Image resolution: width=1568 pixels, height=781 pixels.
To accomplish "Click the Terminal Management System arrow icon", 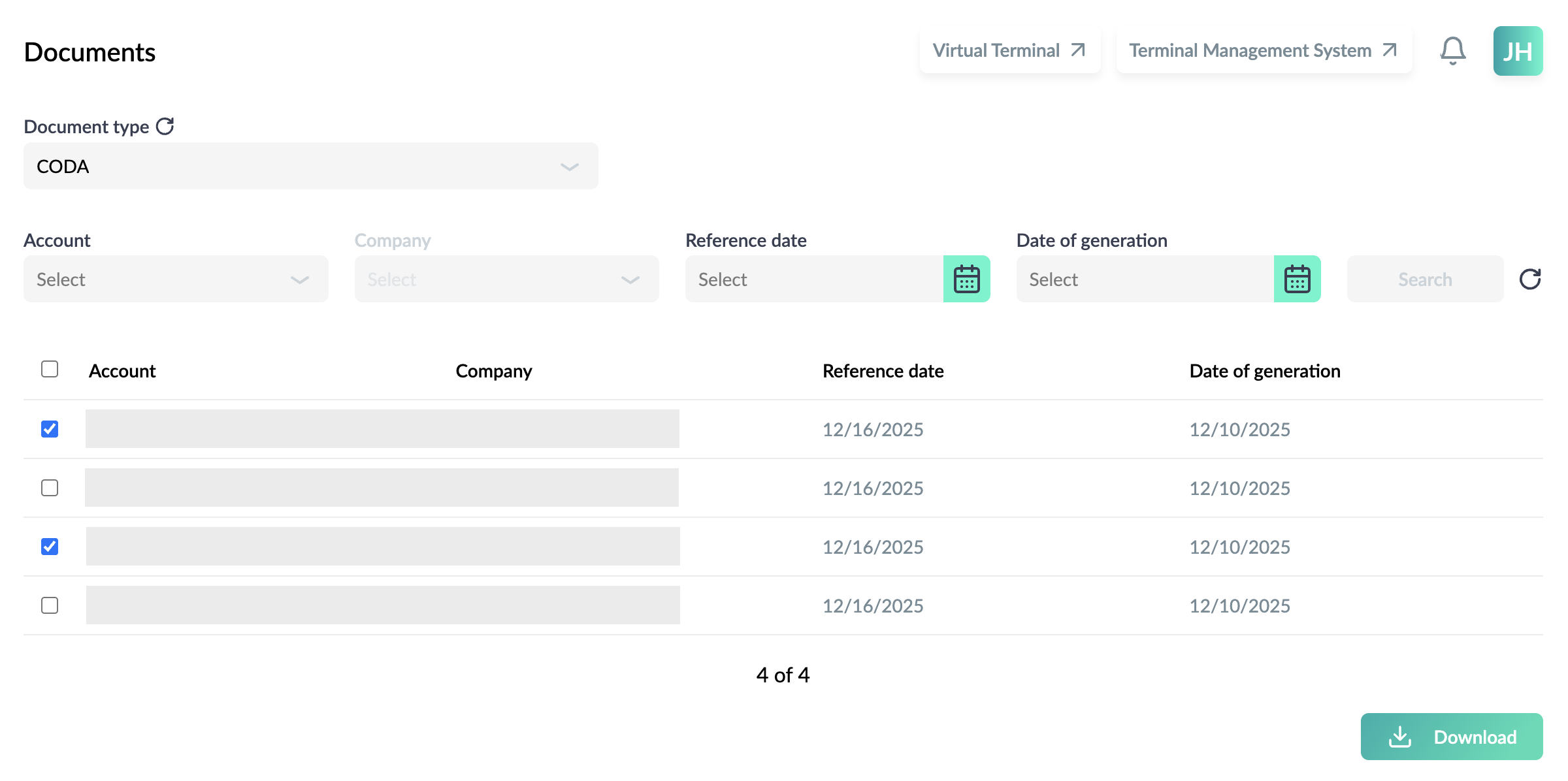I will [x=1390, y=50].
